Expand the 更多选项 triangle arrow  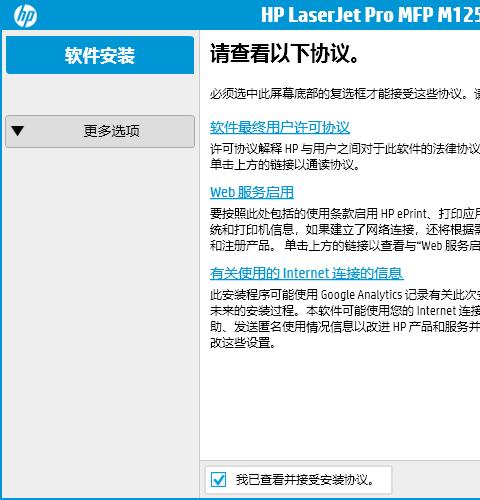[x=17, y=131]
